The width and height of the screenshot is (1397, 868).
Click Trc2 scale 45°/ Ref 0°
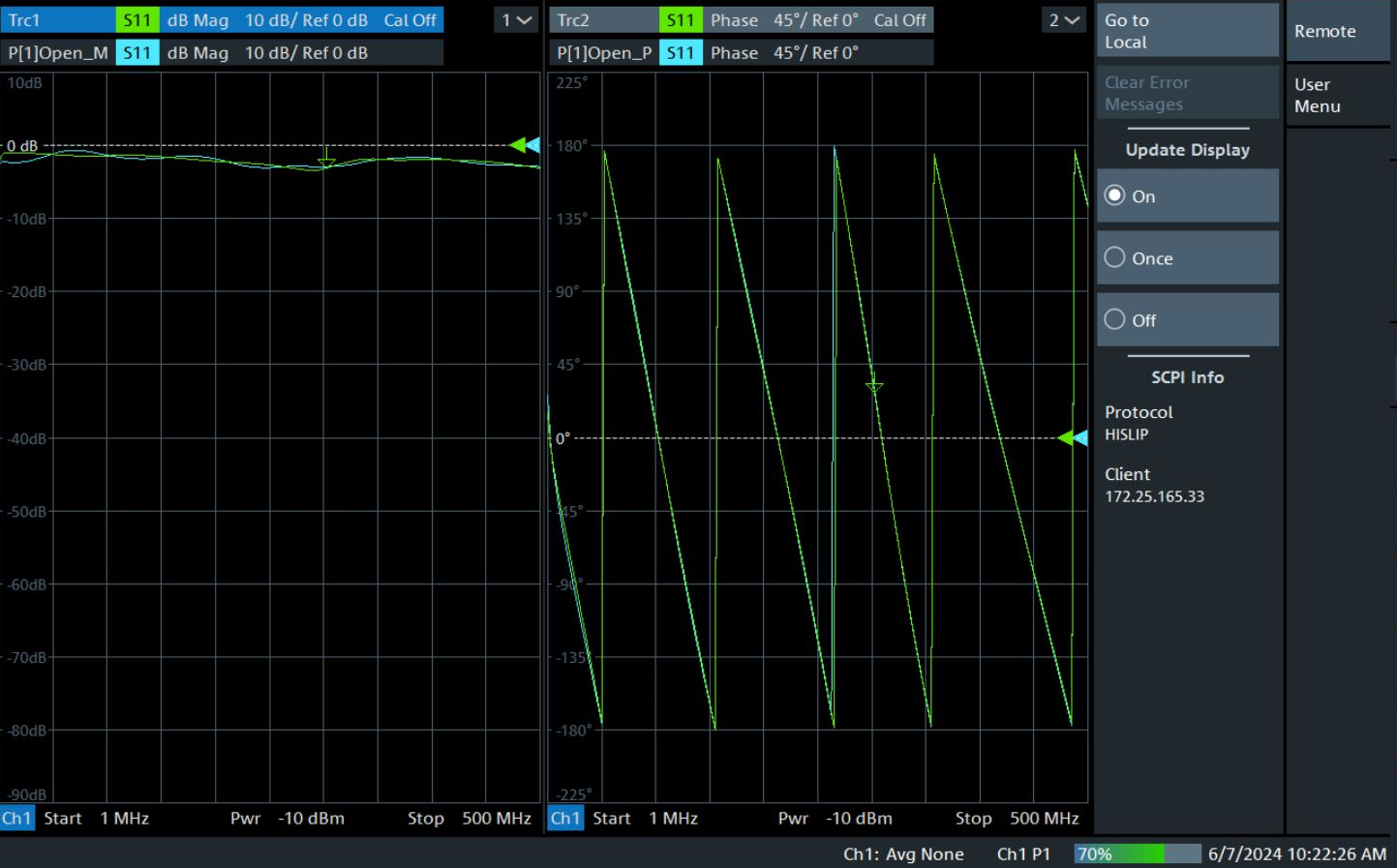(x=815, y=20)
